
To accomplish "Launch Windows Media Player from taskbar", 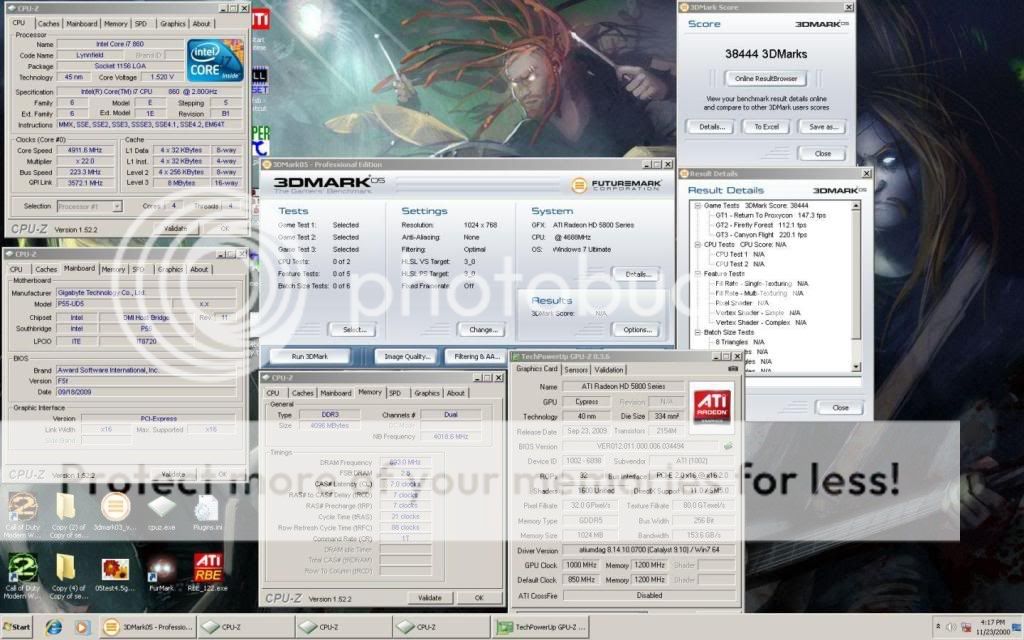I will (82, 627).
